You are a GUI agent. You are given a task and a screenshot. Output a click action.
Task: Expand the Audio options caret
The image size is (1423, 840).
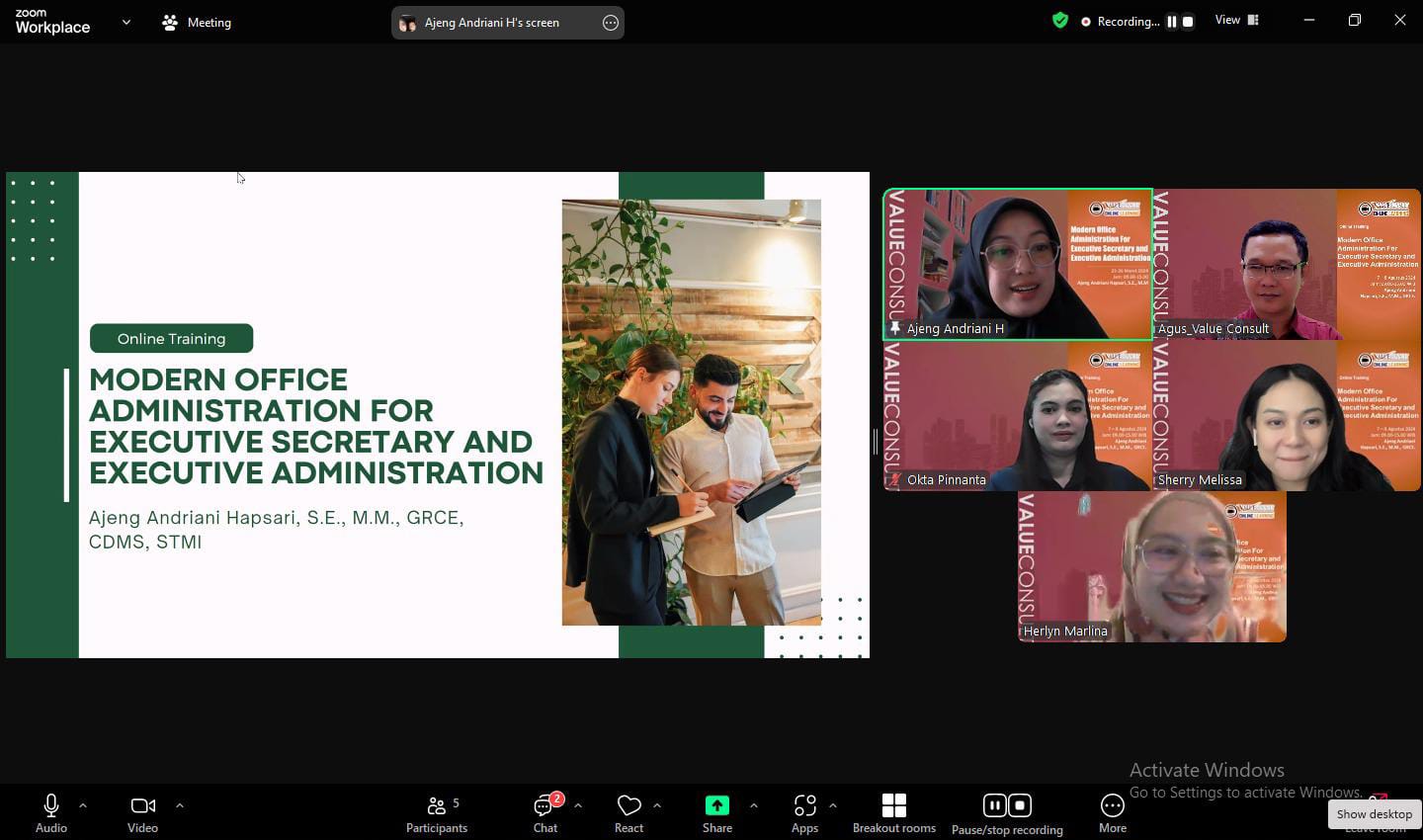(83, 805)
